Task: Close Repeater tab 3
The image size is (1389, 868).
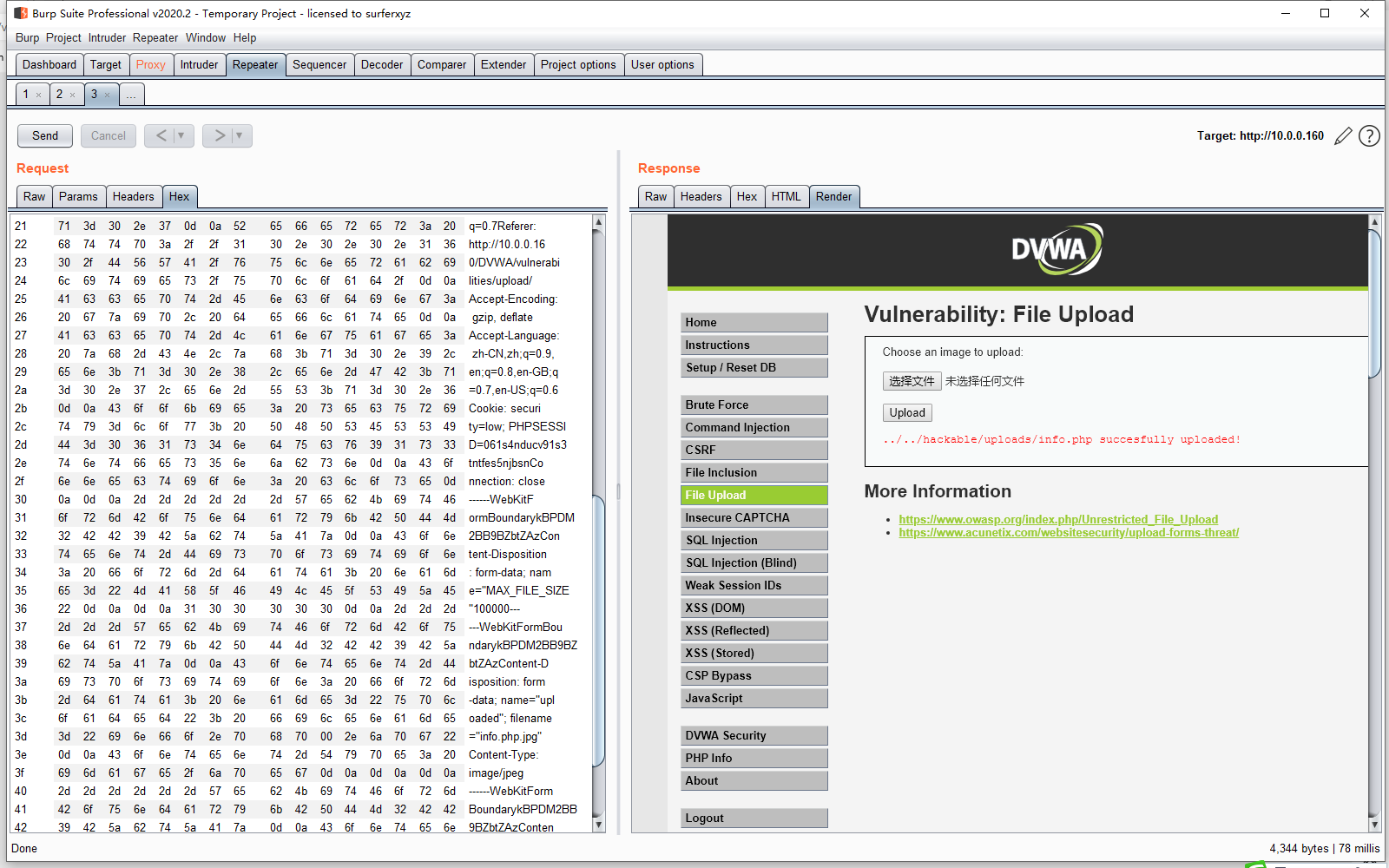Action: tap(108, 95)
